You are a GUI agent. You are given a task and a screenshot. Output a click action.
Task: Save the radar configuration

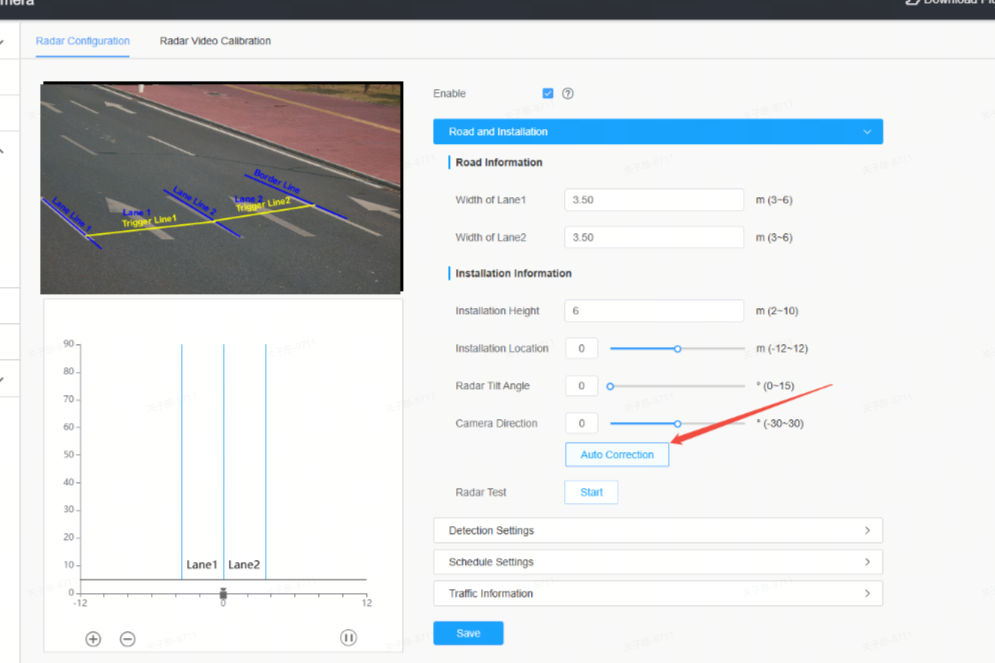coord(468,633)
